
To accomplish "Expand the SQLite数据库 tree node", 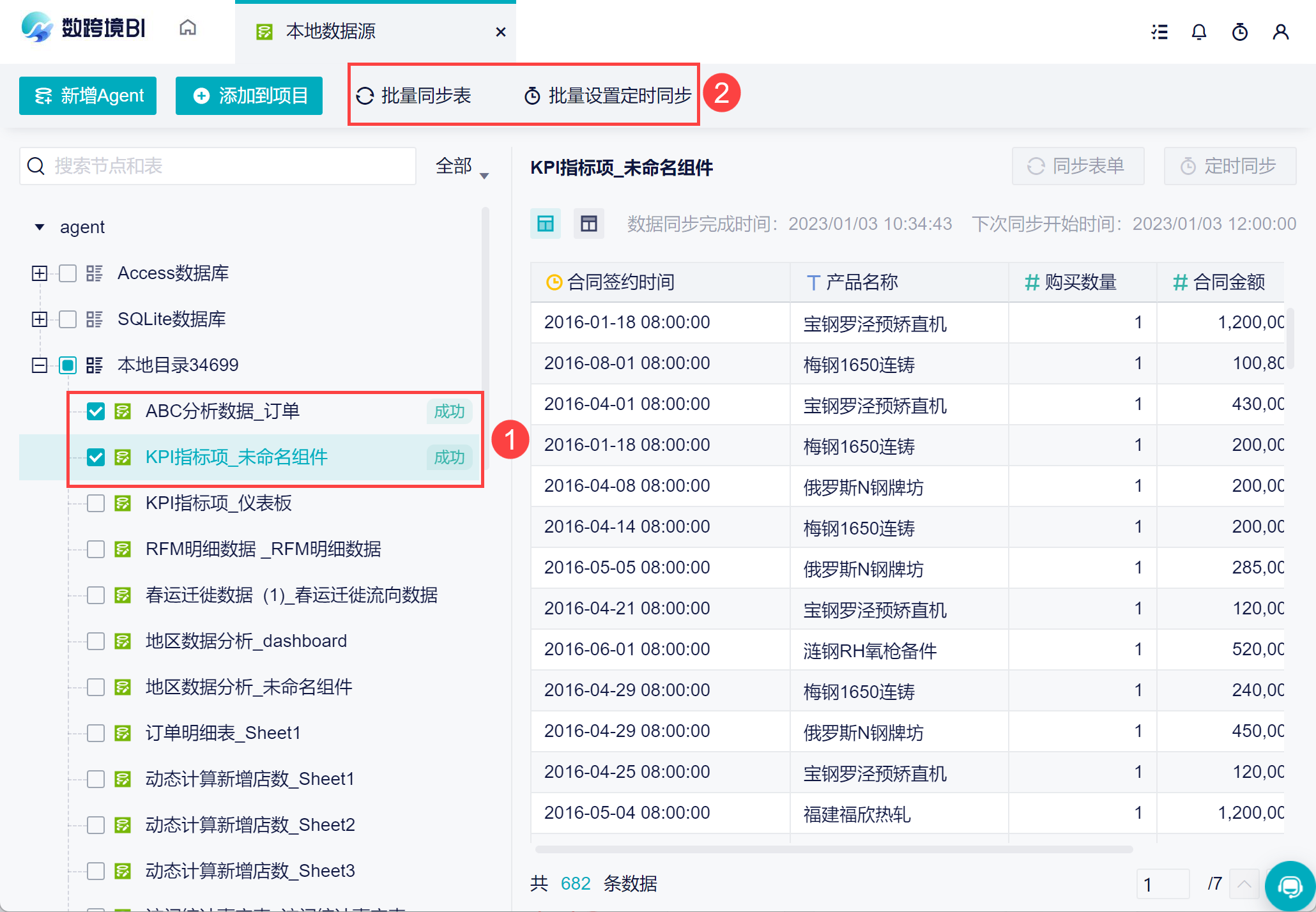I will (x=40, y=319).
